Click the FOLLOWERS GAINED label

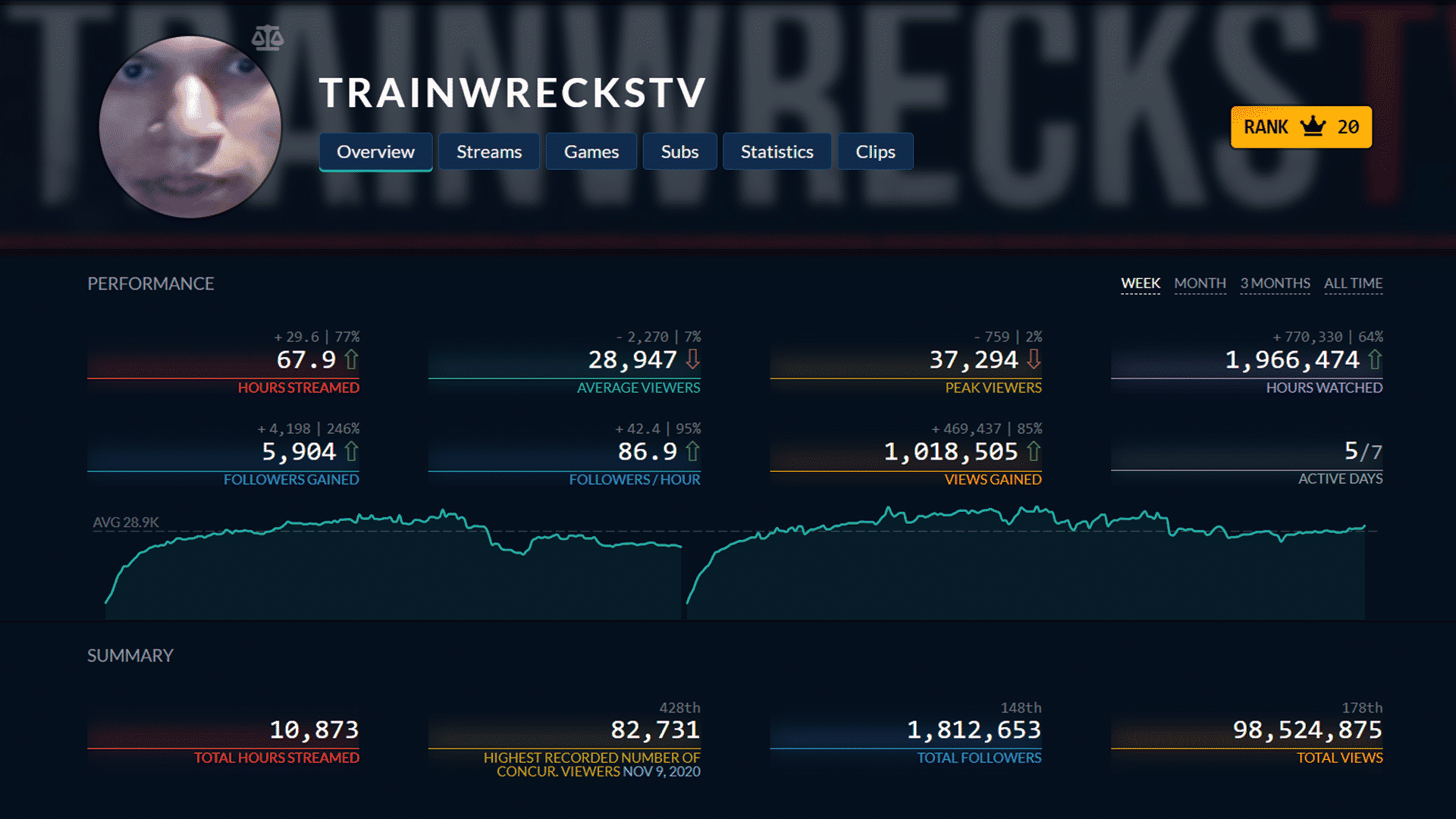tap(291, 479)
